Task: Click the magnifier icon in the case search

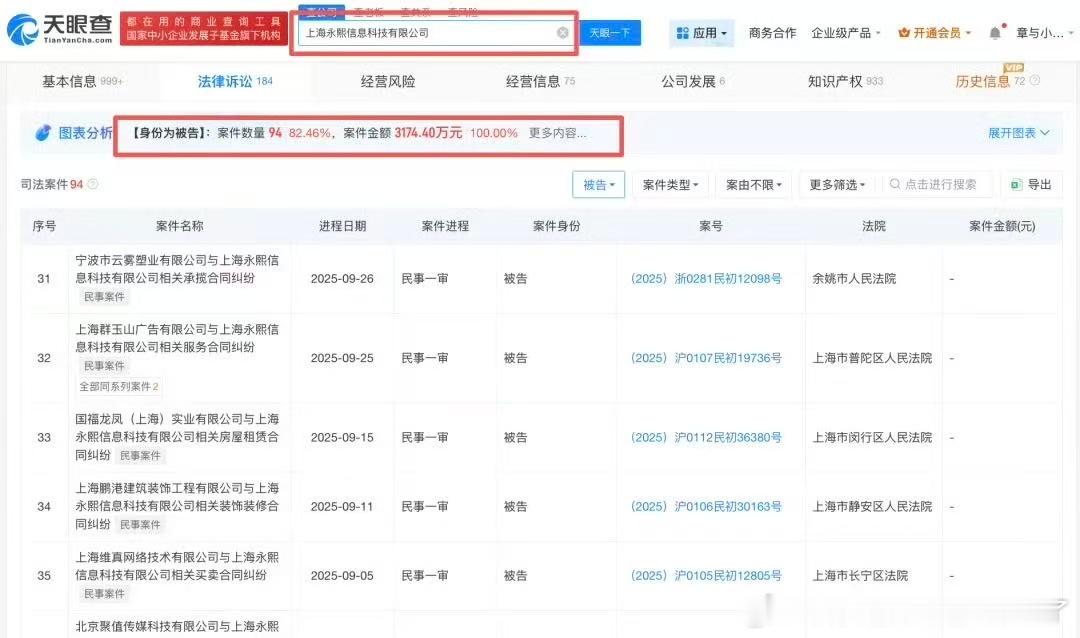Action: (x=895, y=184)
